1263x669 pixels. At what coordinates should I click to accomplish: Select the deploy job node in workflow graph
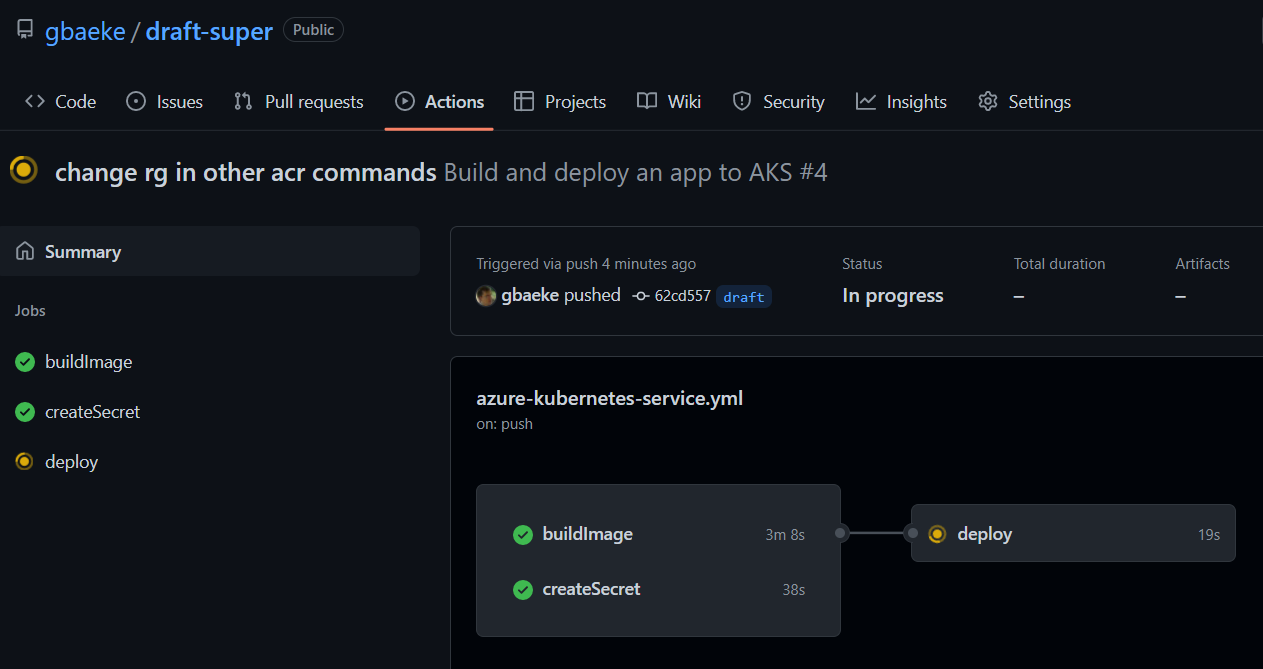[x=1072, y=534]
